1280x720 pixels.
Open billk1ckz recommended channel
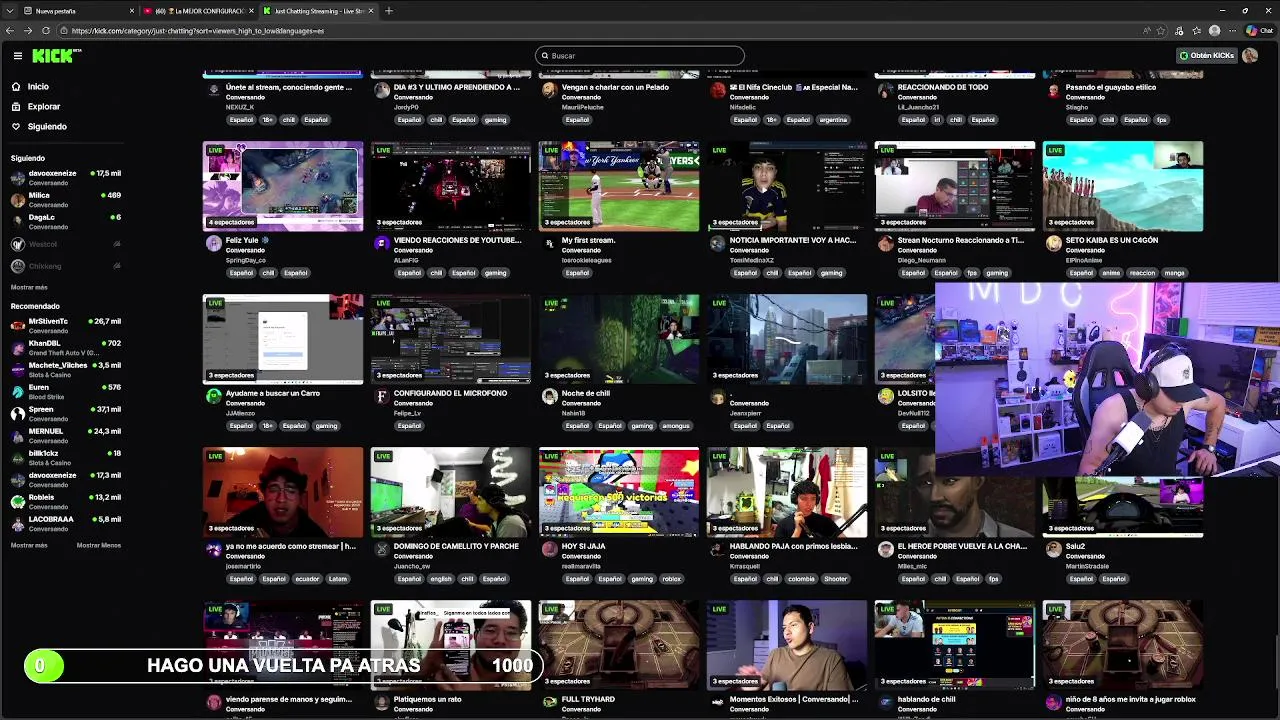point(65,457)
